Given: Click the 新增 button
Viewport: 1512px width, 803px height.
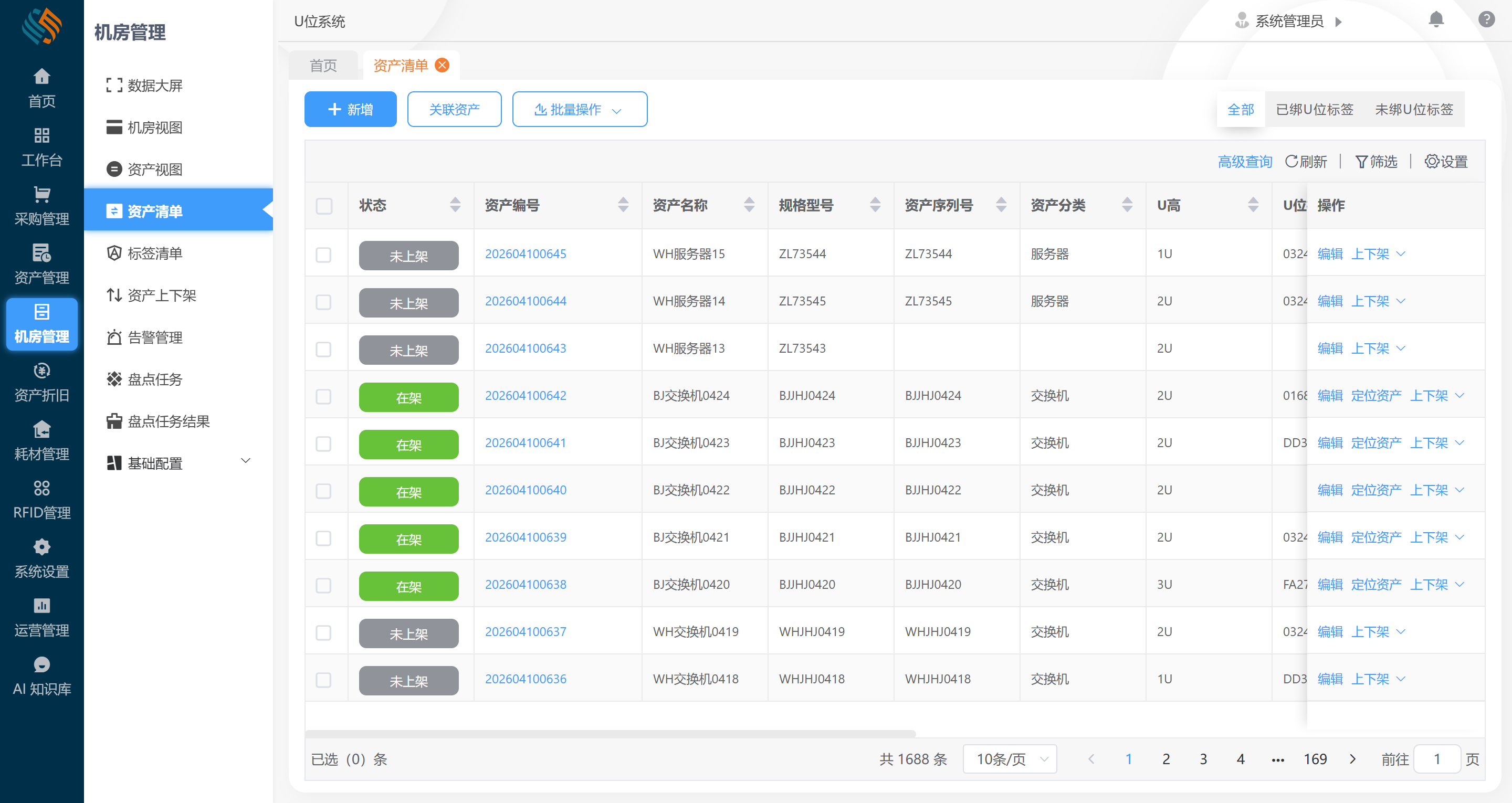Looking at the screenshot, I should [350, 109].
